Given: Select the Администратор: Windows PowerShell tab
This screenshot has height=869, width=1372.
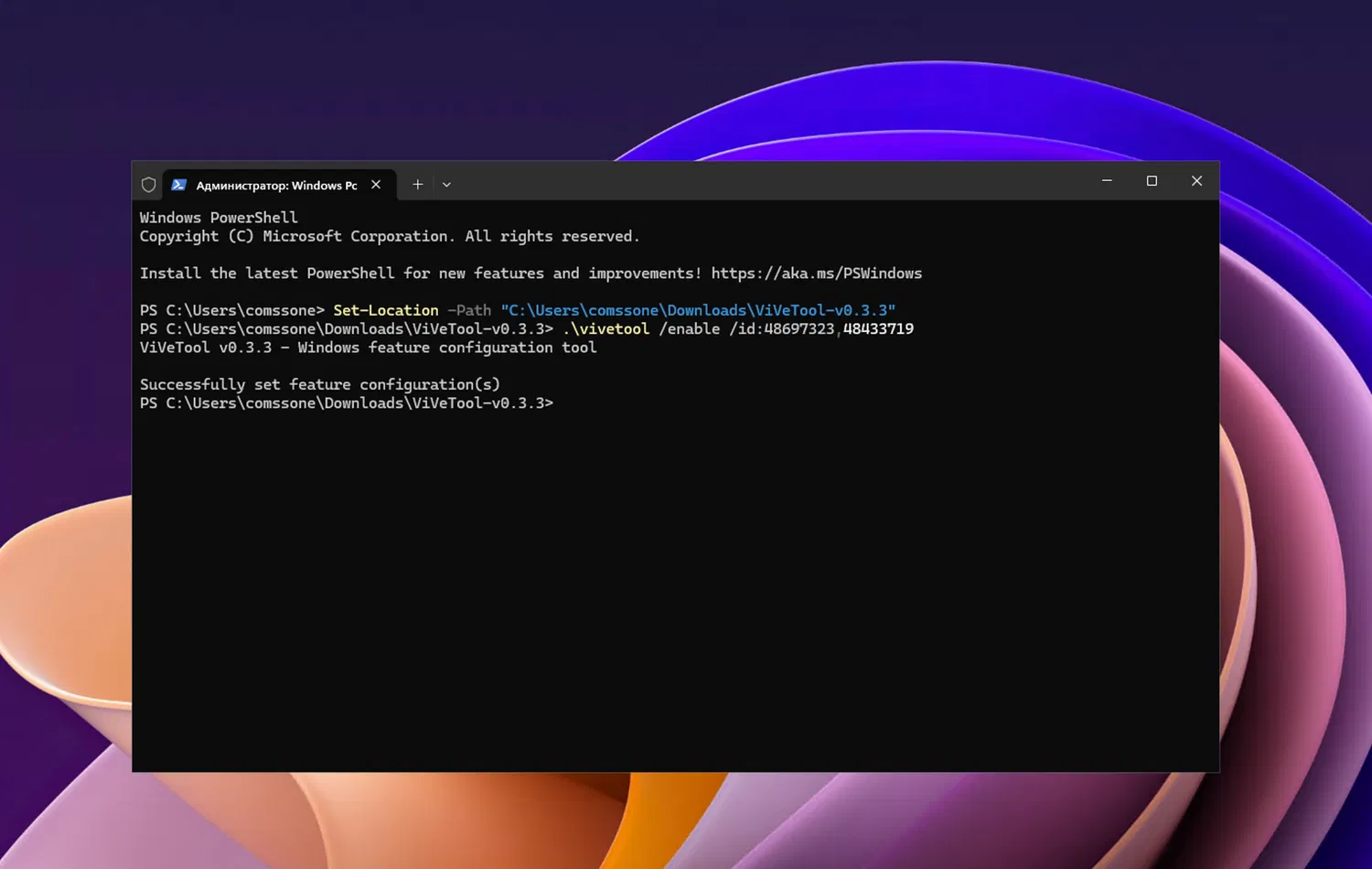Looking at the screenshot, I should click(279, 185).
